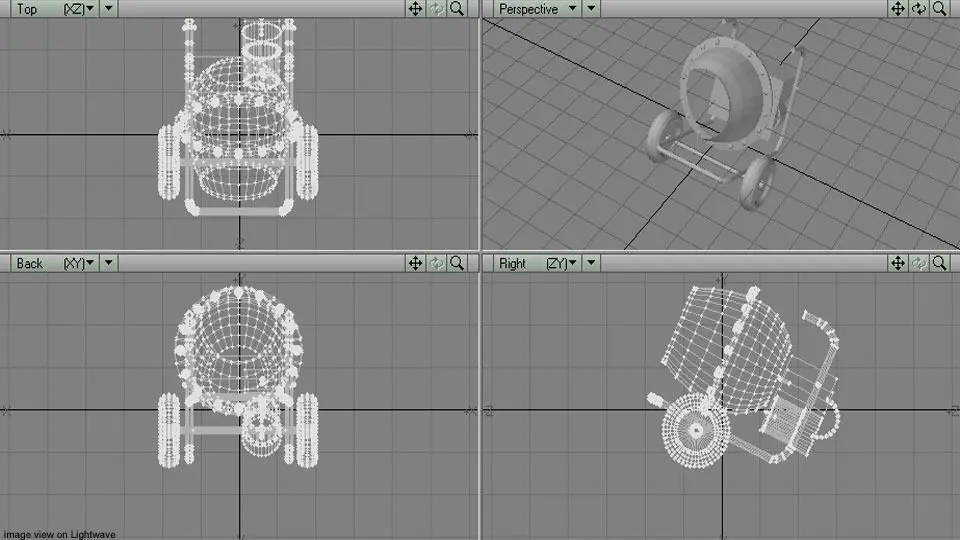
Task: Open the Perspective viewport display mode dropdown arrow
Action: 591,9
